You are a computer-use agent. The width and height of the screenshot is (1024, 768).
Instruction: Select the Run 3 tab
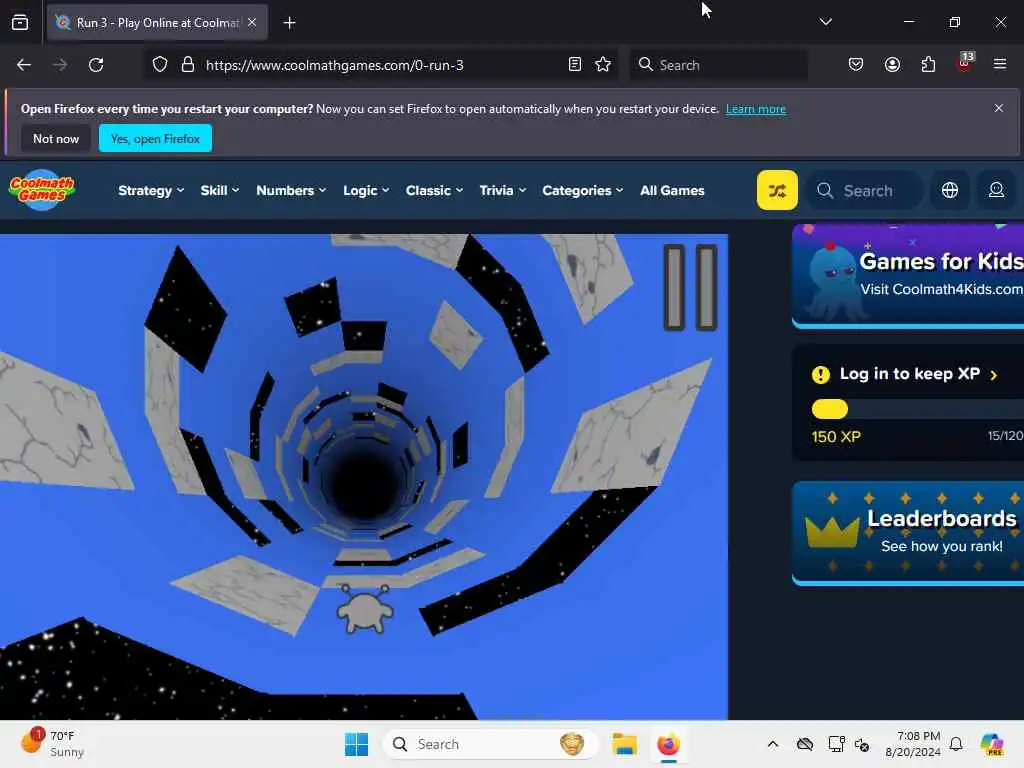click(157, 22)
